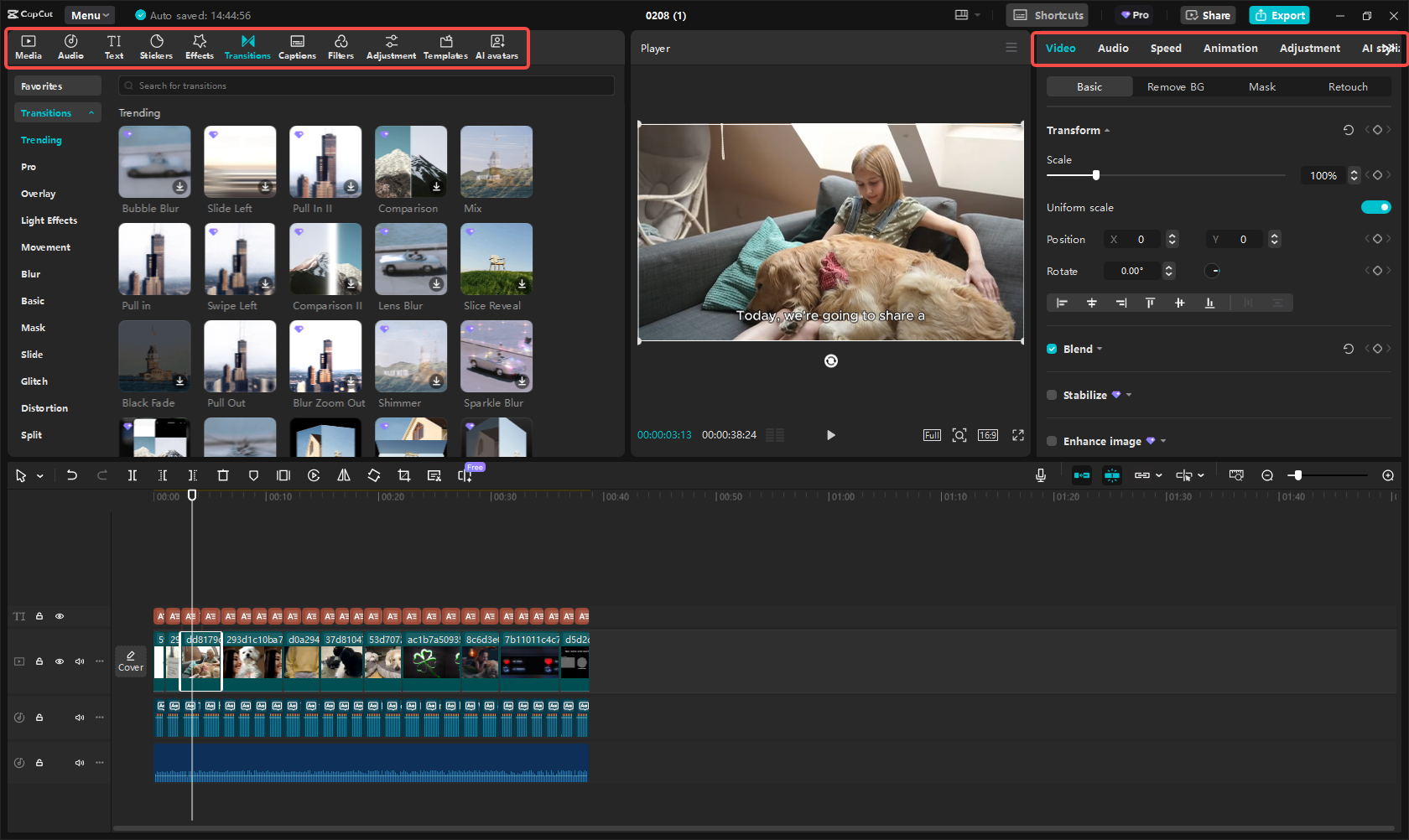The image size is (1409, 840).
Task: Open the Remove BG tab
Action: (x=1175, y=86)
